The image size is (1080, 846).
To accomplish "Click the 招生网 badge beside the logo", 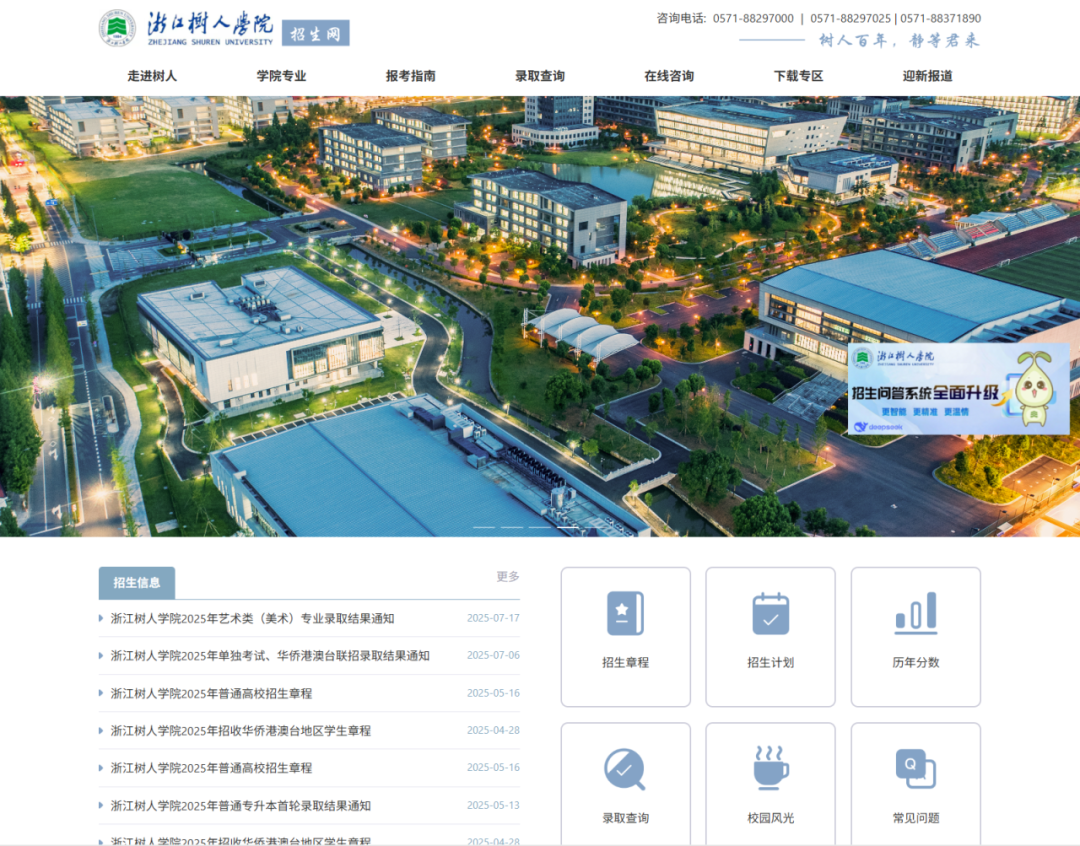I will pos(315,33).
